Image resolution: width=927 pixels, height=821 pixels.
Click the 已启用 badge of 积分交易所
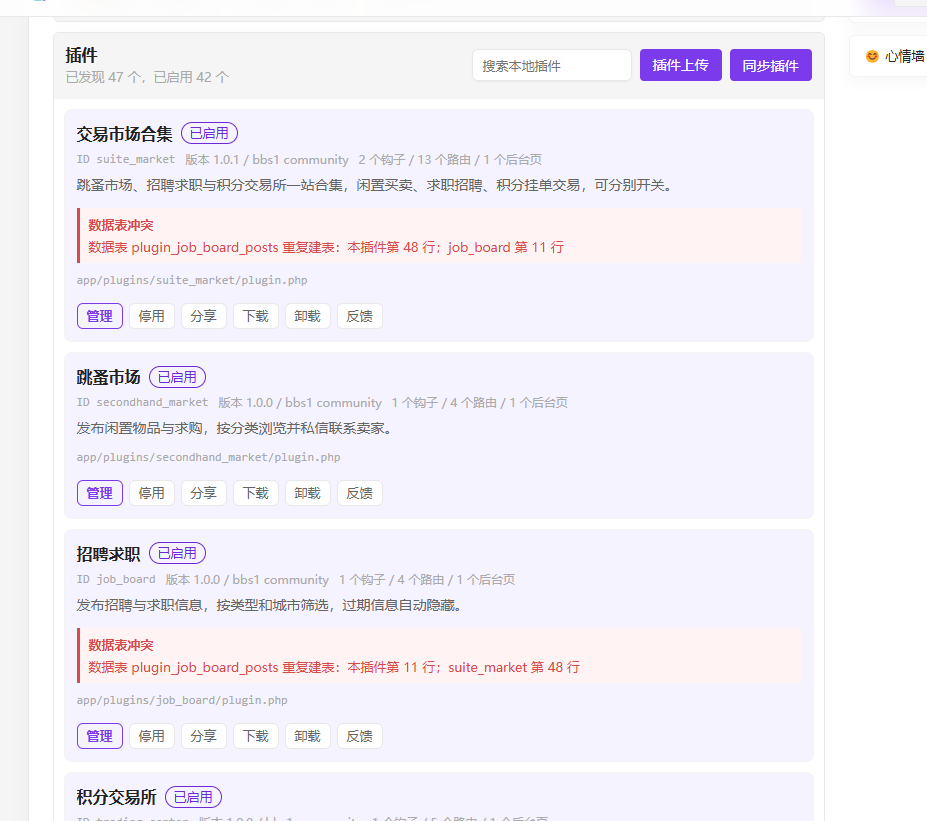tap(193, 797)
